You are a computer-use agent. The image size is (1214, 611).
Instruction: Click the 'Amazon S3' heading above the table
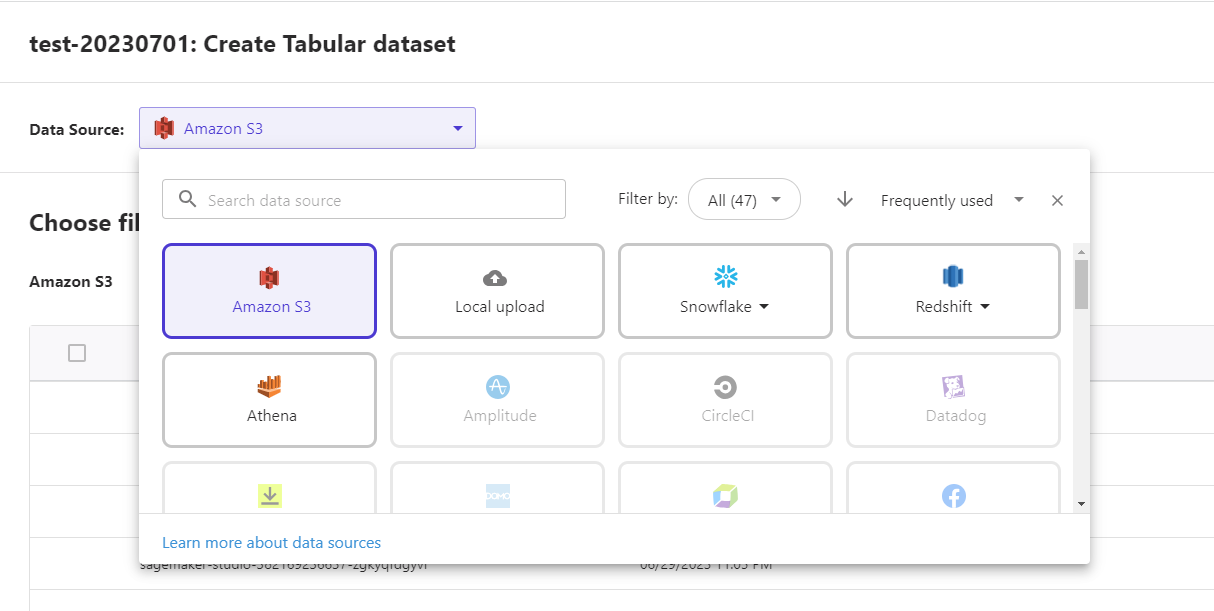tap(71, 282)
